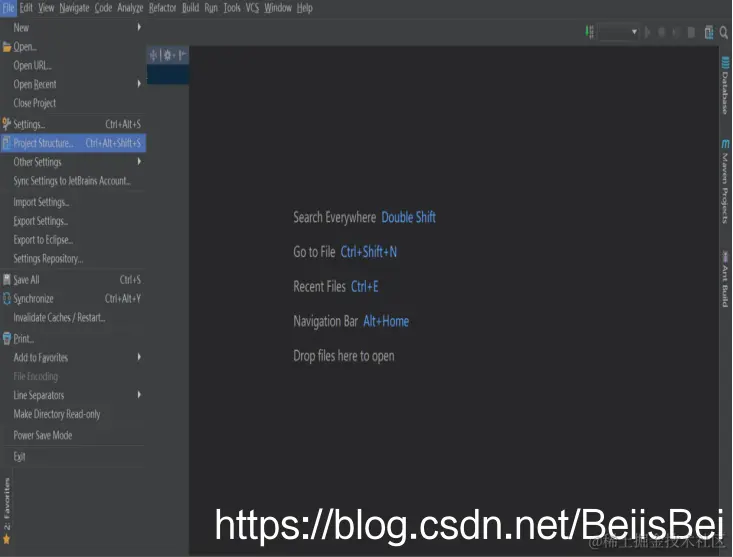Open the Window menu

(278, 8)
